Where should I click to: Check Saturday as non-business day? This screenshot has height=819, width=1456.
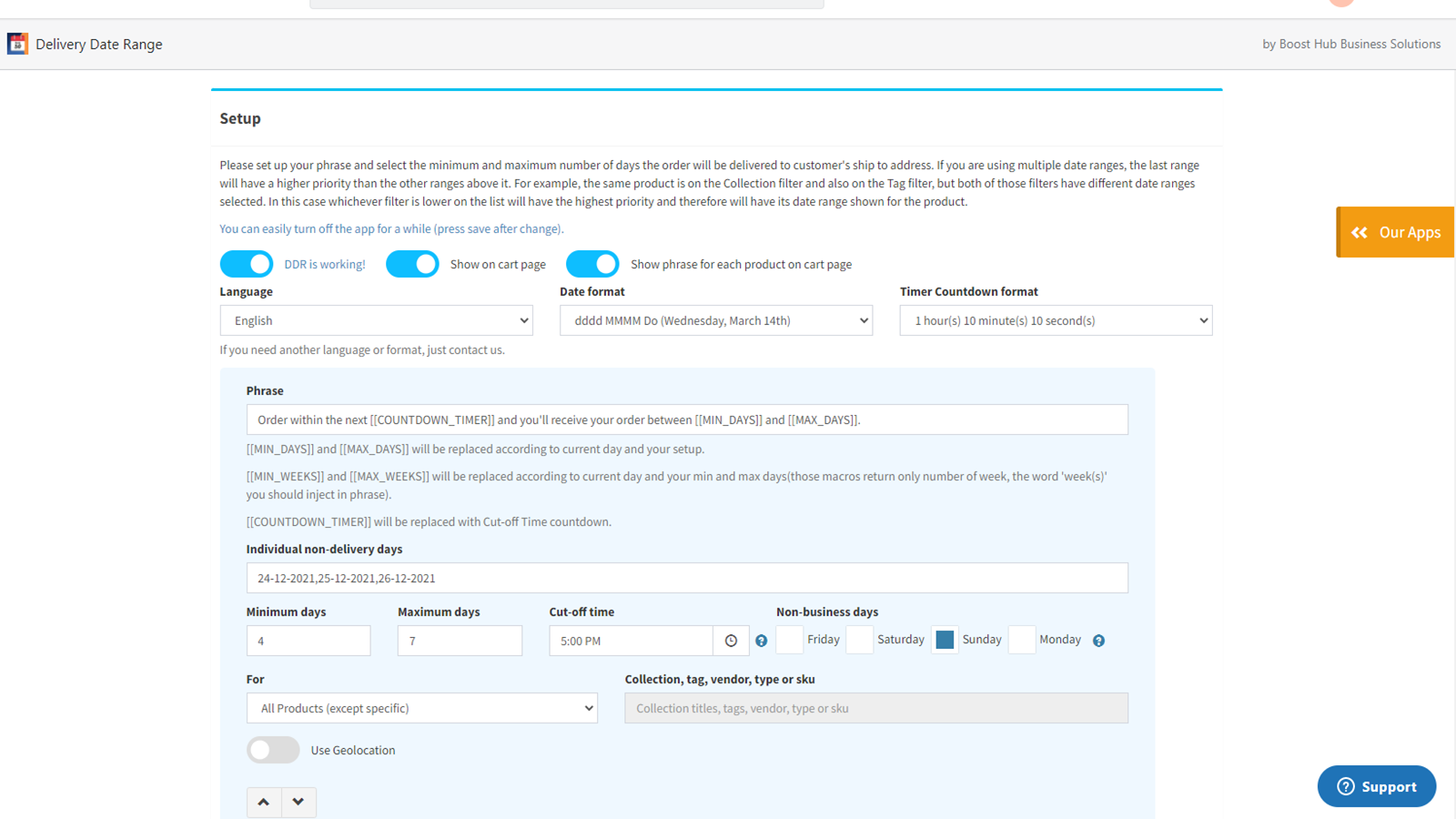[x=859, y=640]
